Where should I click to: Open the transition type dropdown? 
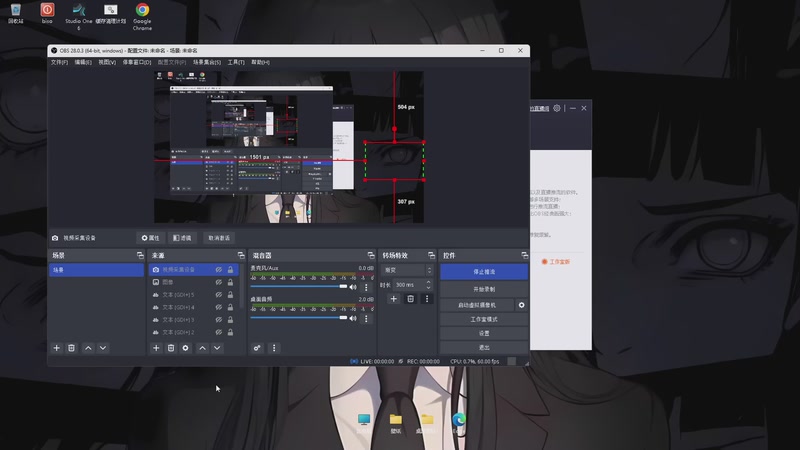[x=407, y=270]
